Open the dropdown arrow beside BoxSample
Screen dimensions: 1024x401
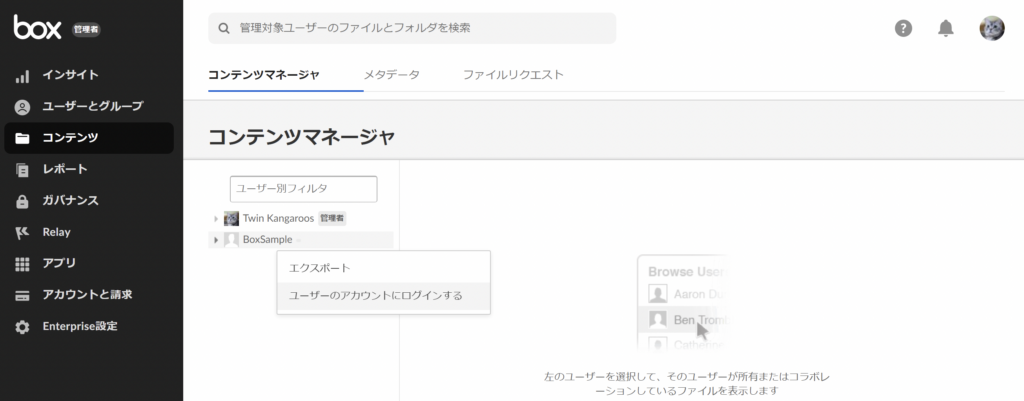(298, 241)
